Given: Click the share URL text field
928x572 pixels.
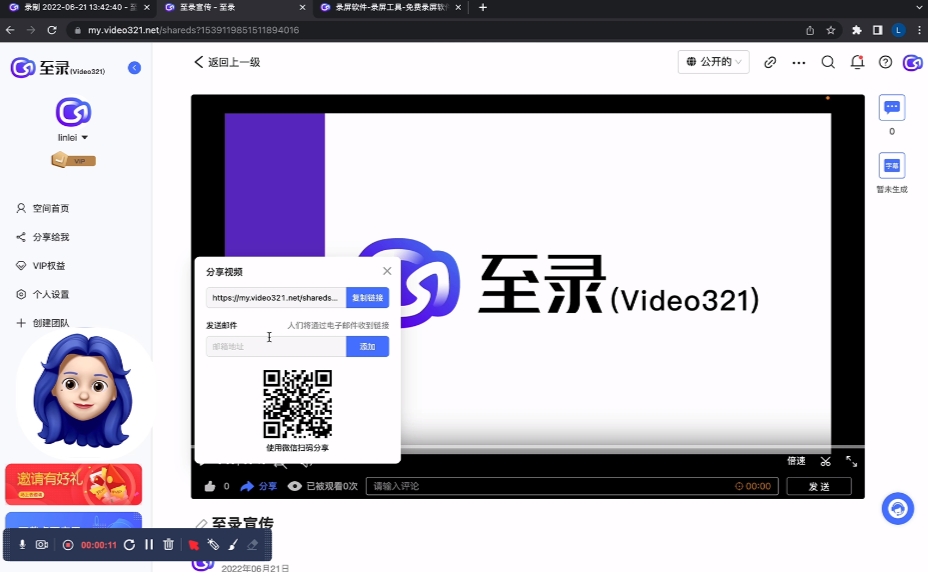Looking at the screenshot, I should pyautogui.click(x=276, y=298).
